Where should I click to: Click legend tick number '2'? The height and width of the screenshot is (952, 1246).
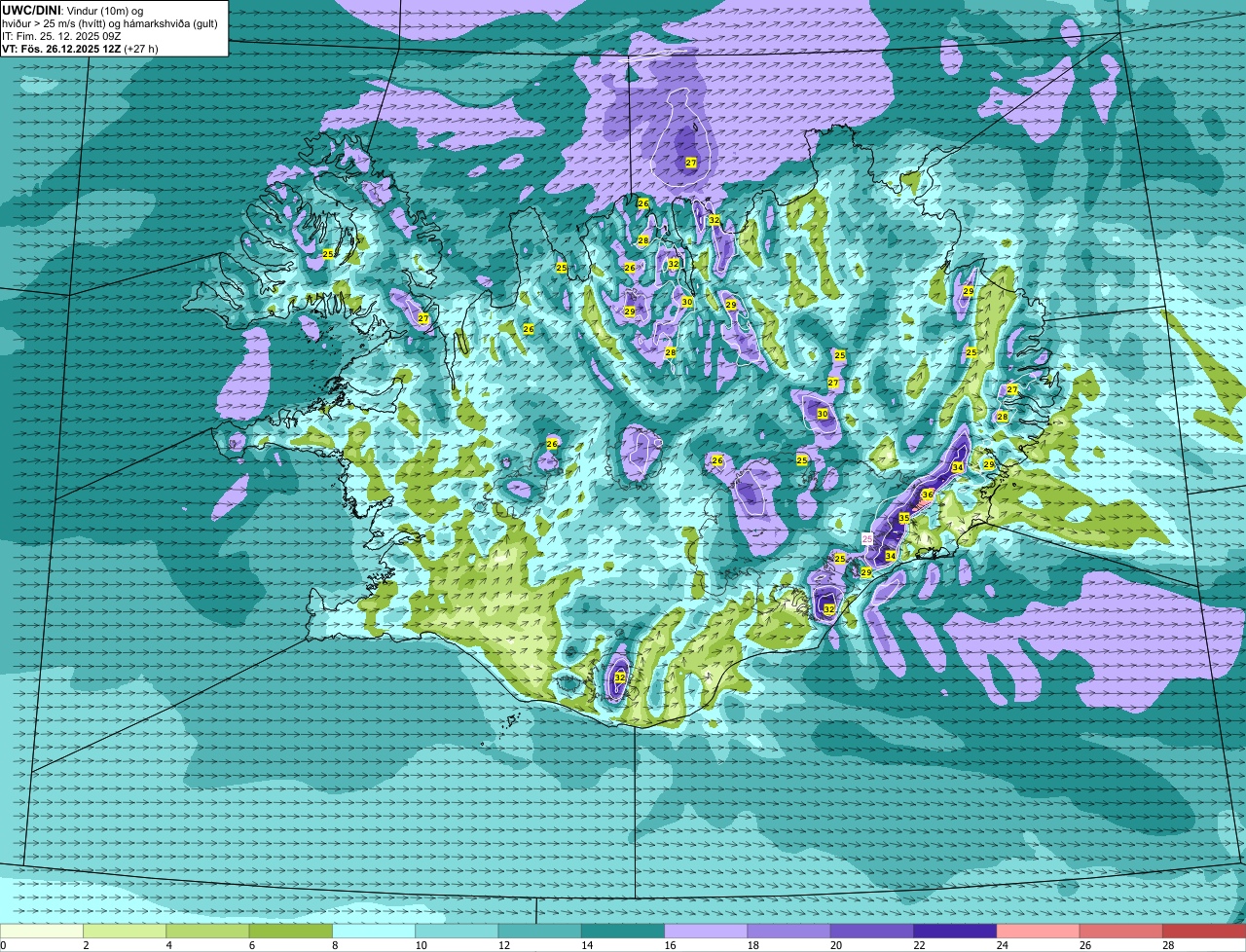pos(86,945)
